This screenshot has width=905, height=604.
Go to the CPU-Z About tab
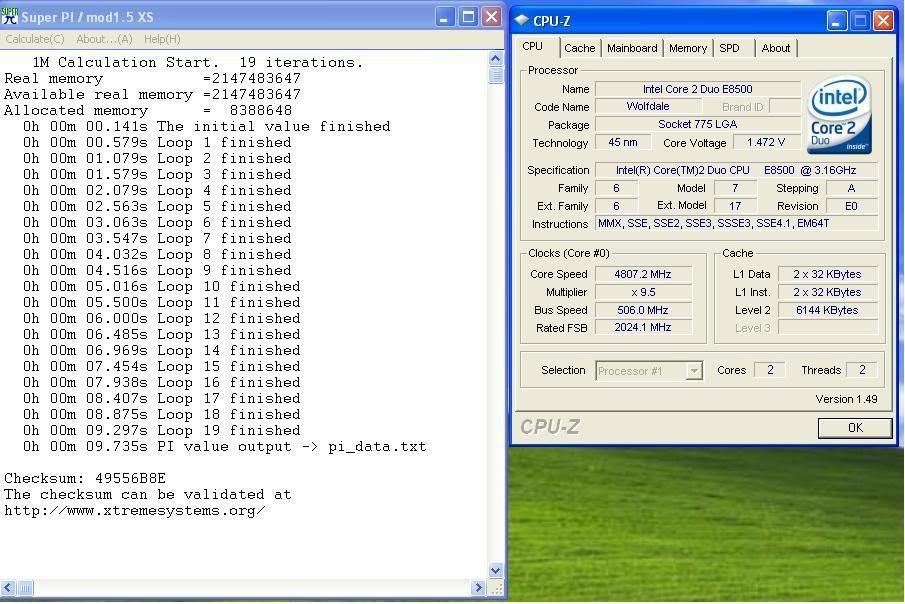[776, 48]
